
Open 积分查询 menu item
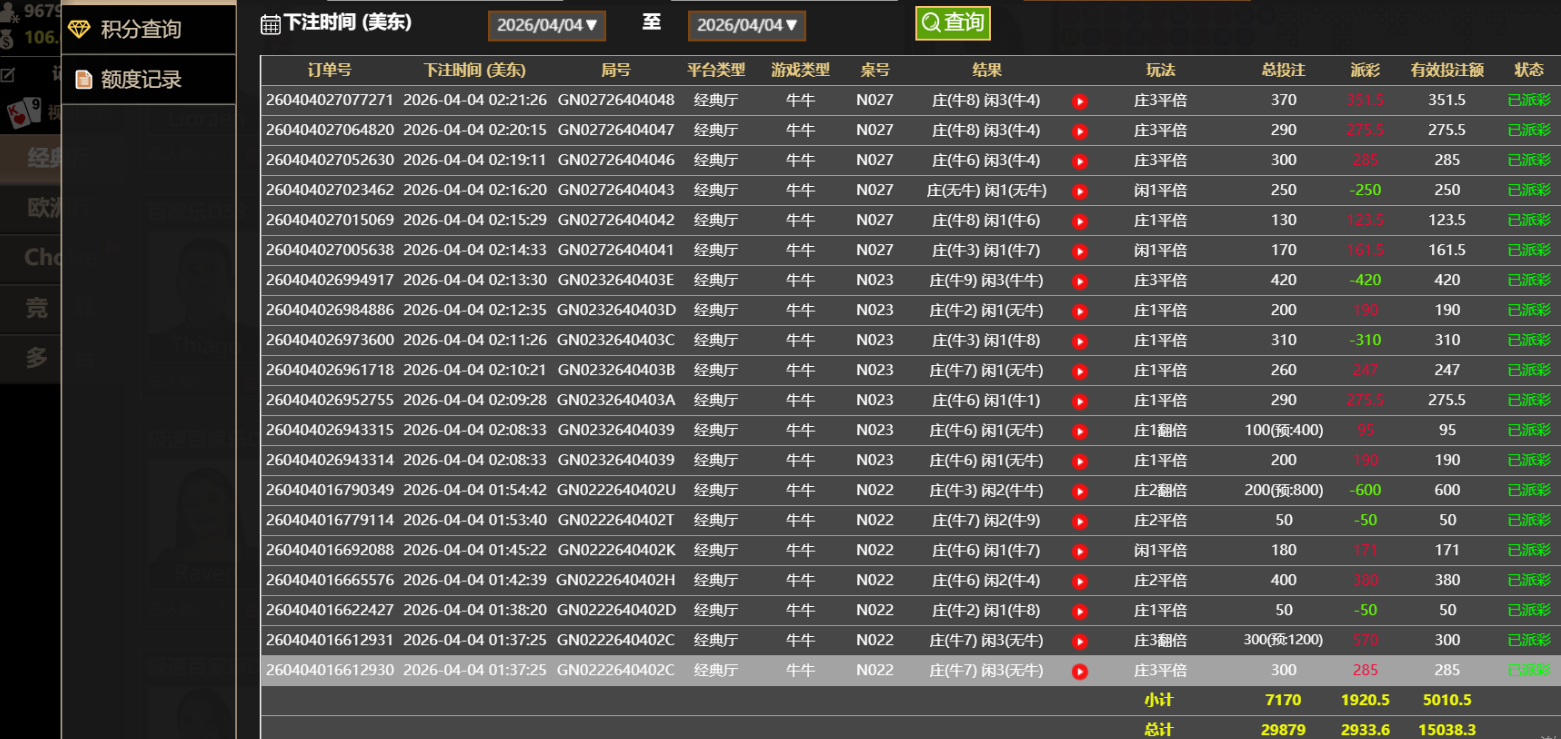[x=141, y=29]
